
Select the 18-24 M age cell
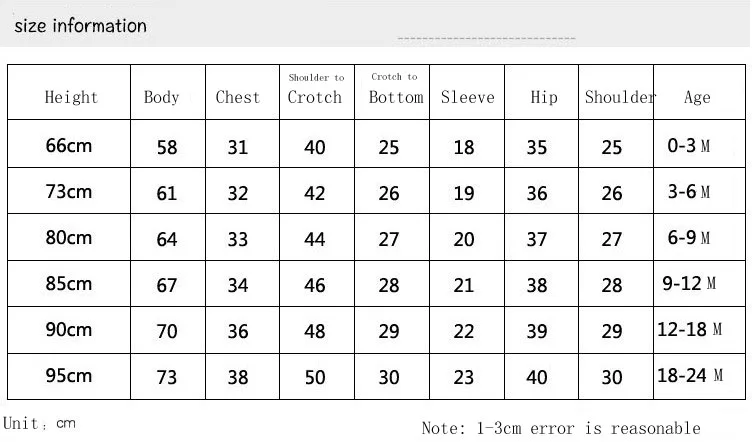pyautogui.click(x=690, y=375)
